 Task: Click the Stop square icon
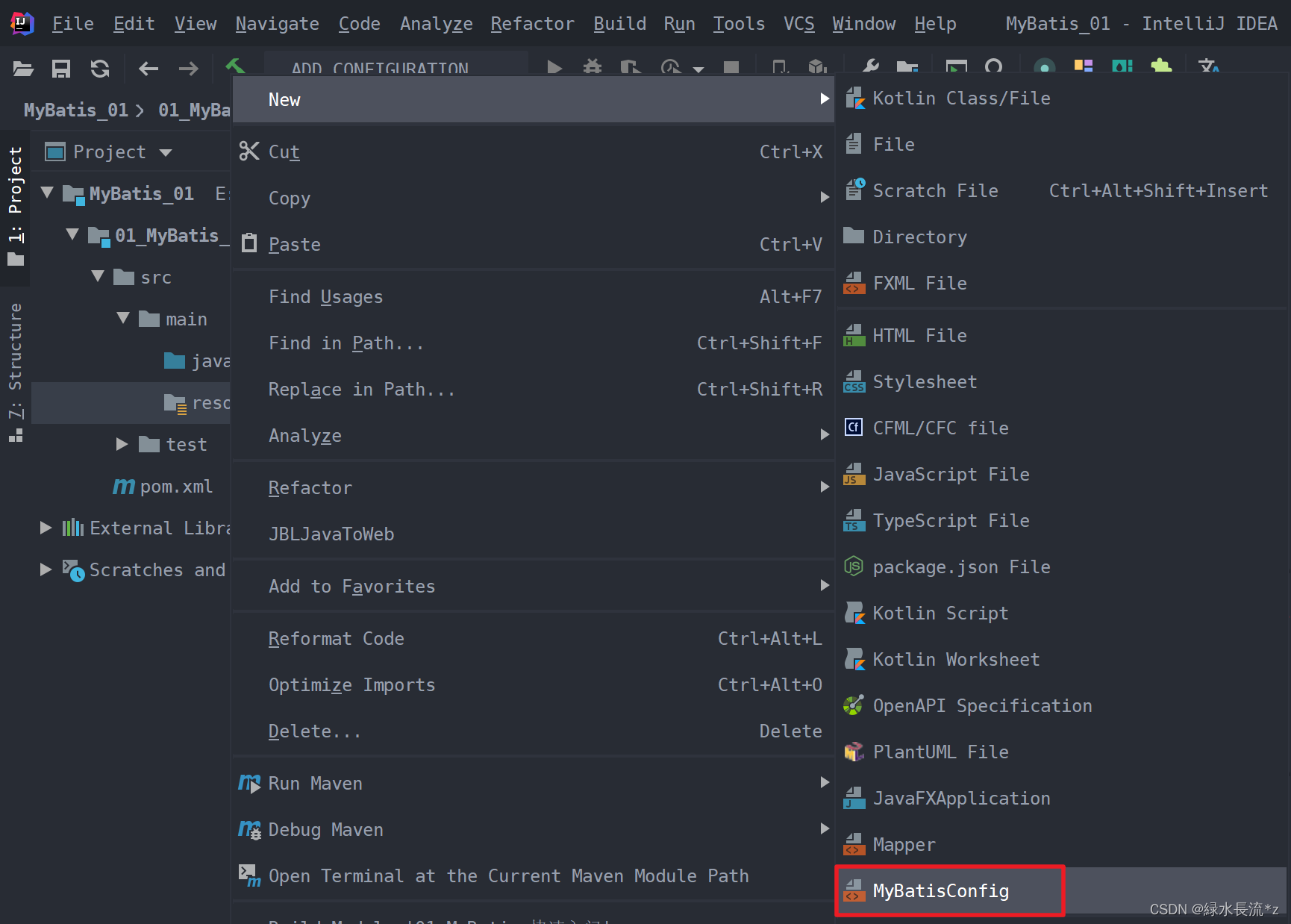point(731,68)
